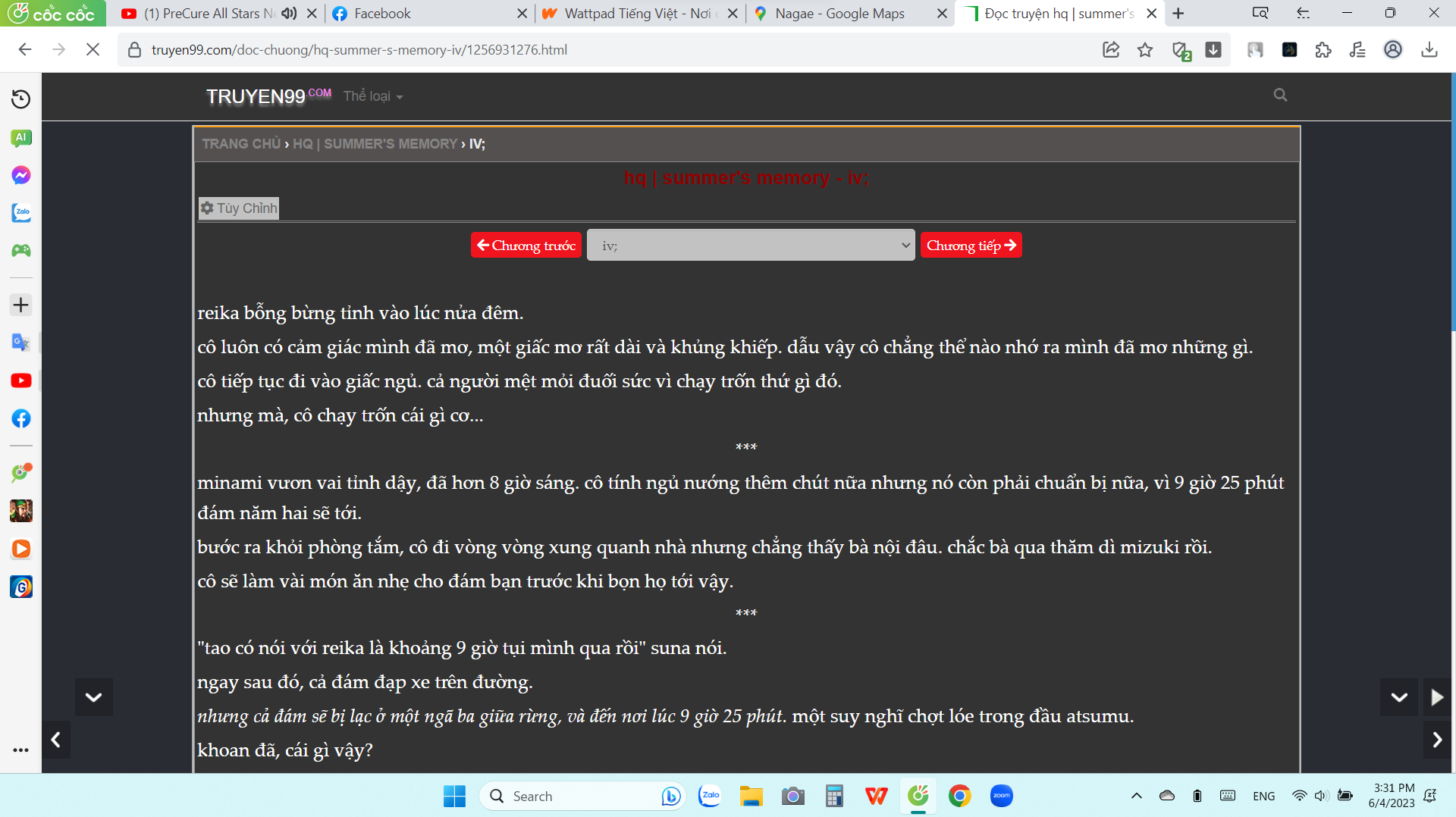Switch to the Nagae - Google Maps tab

coord(850,14)
